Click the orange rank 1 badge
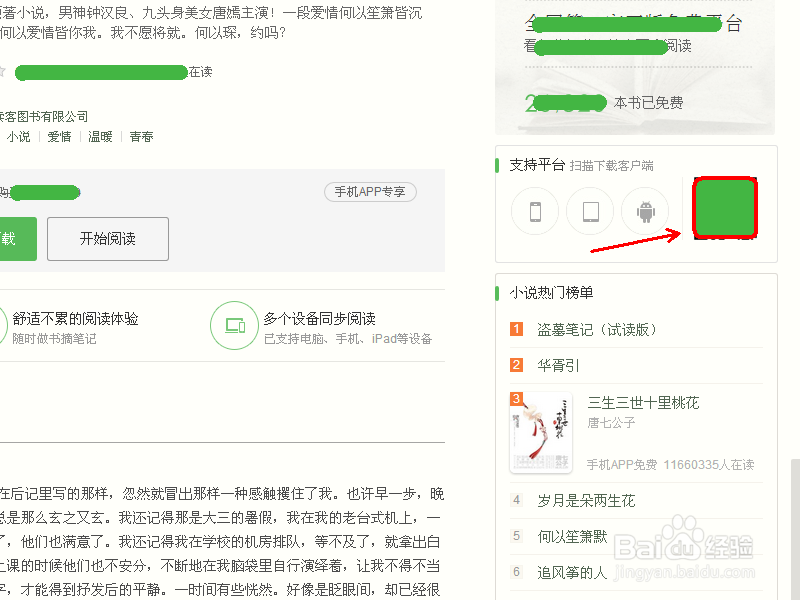The width and height of the screenshot is (800, 600). coord(517,328)
